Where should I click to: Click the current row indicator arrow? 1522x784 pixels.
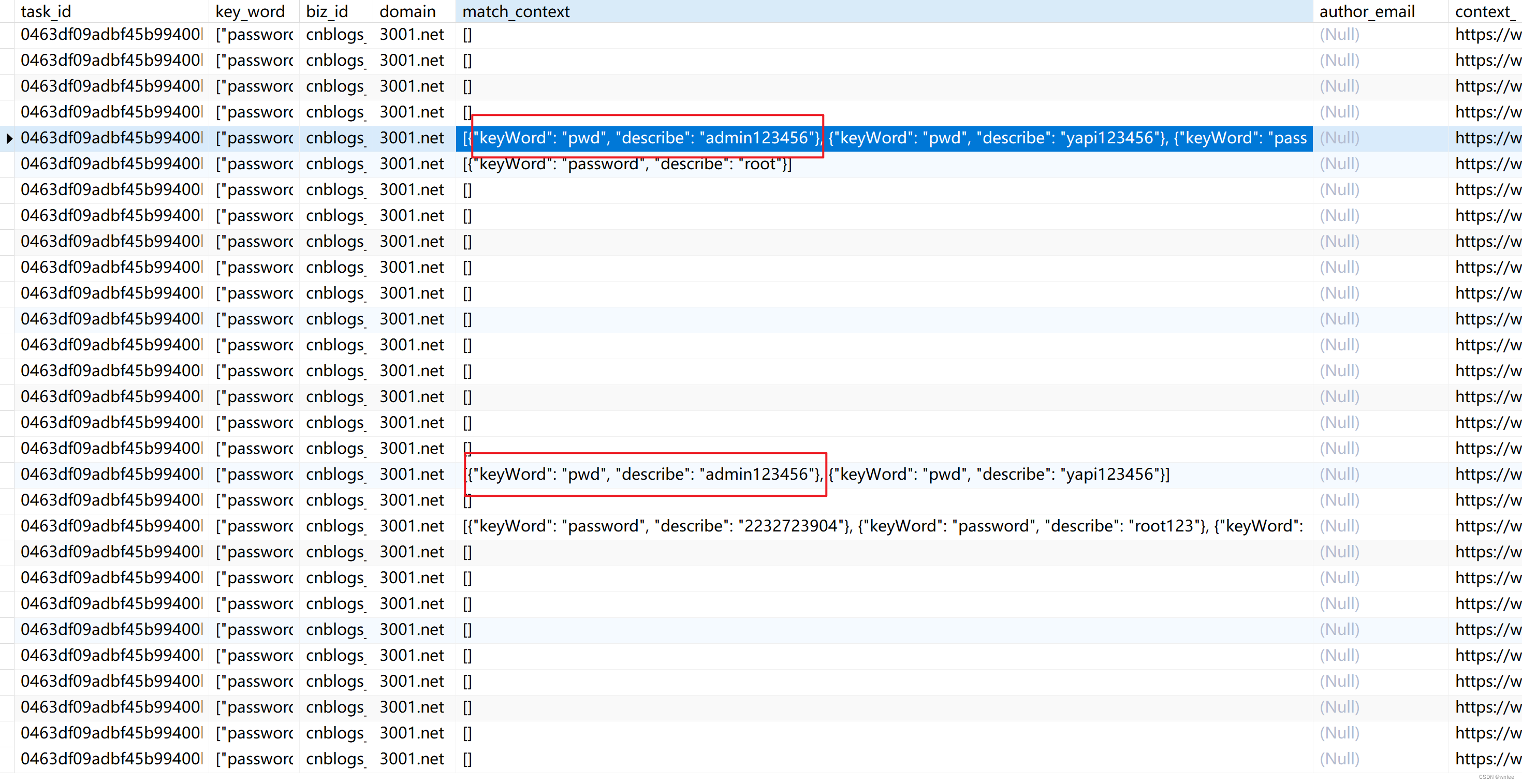coord(9,139)
